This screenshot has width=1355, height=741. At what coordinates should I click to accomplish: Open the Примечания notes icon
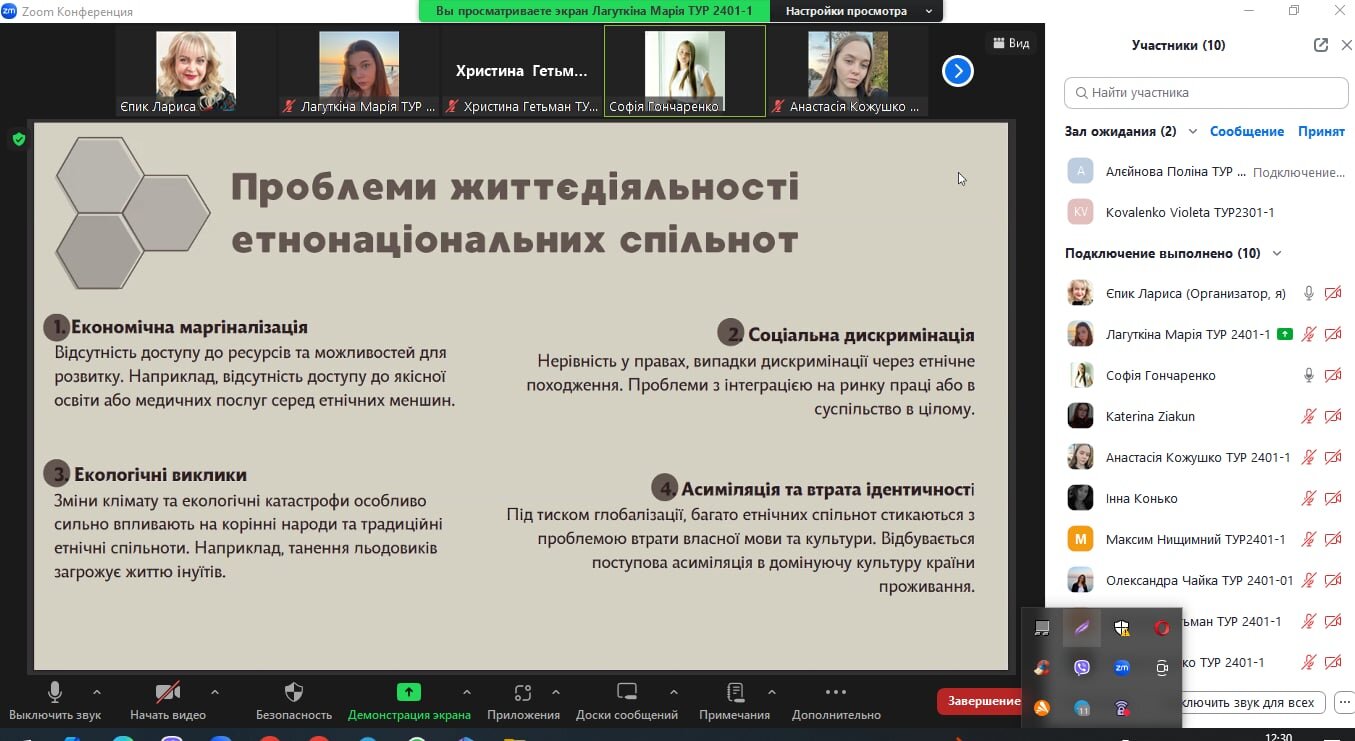pos(735,692)
